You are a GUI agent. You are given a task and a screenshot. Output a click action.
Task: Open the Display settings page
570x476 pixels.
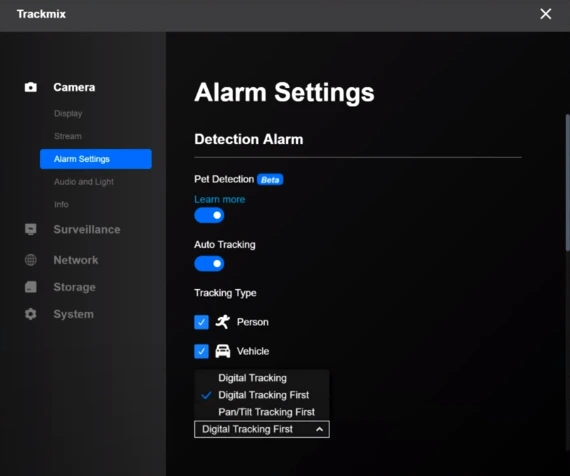(x=68, y=113)
